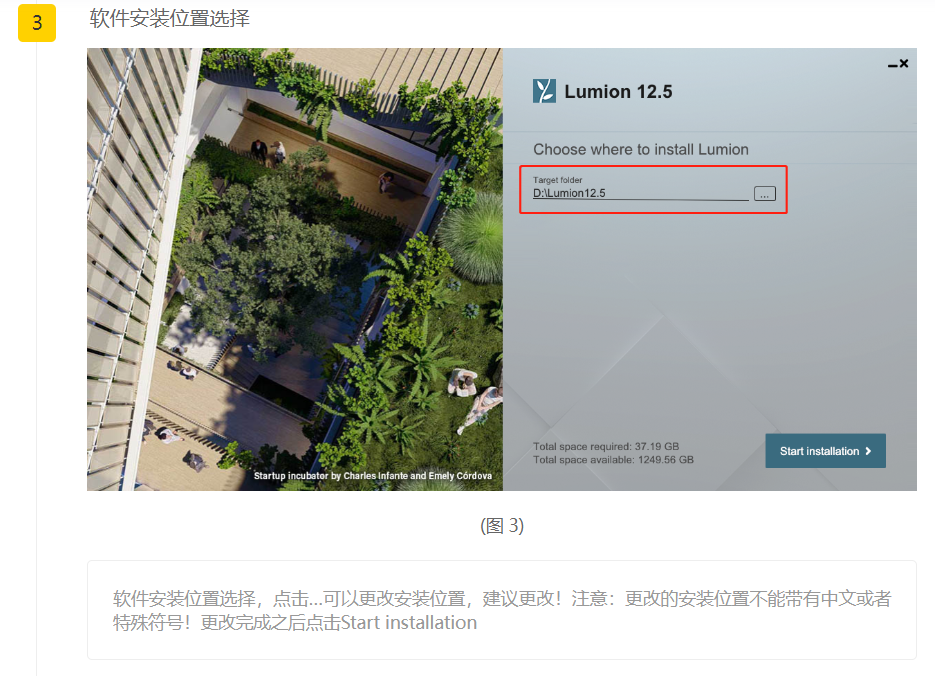Click the Total space available text
The image size is (935, 676).
[x=613, y=460]
